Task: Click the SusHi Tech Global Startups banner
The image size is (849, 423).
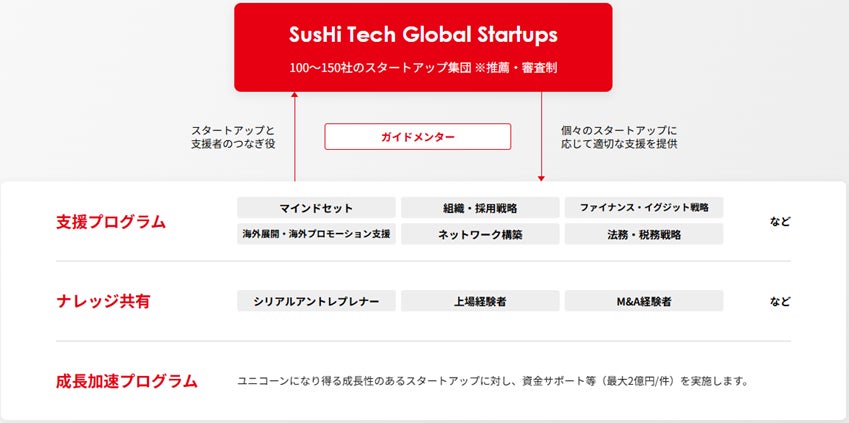Action: (x=423, y=36)
